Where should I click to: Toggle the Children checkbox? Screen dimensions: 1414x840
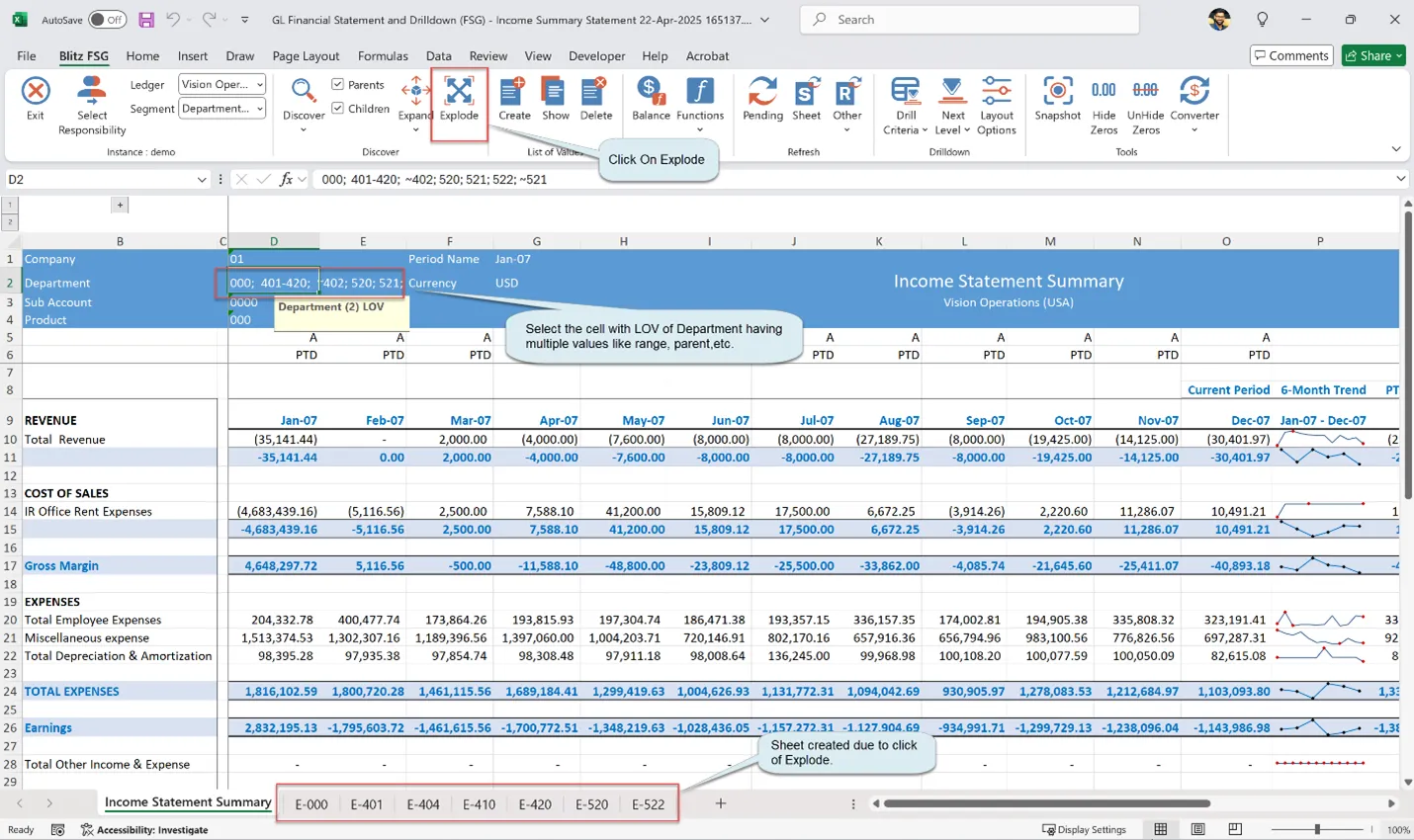pyautogui.click(x=337, y=109)
